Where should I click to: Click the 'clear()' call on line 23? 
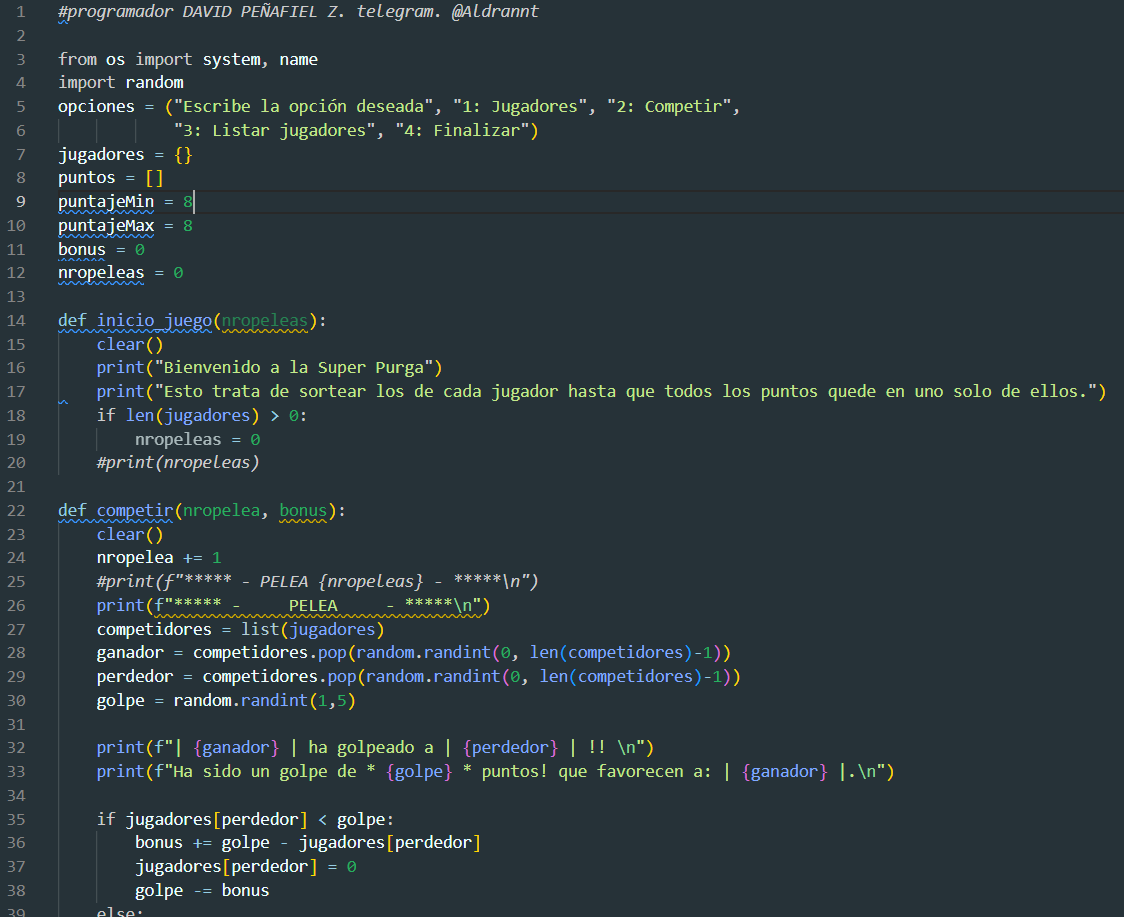tap(130, 534)
